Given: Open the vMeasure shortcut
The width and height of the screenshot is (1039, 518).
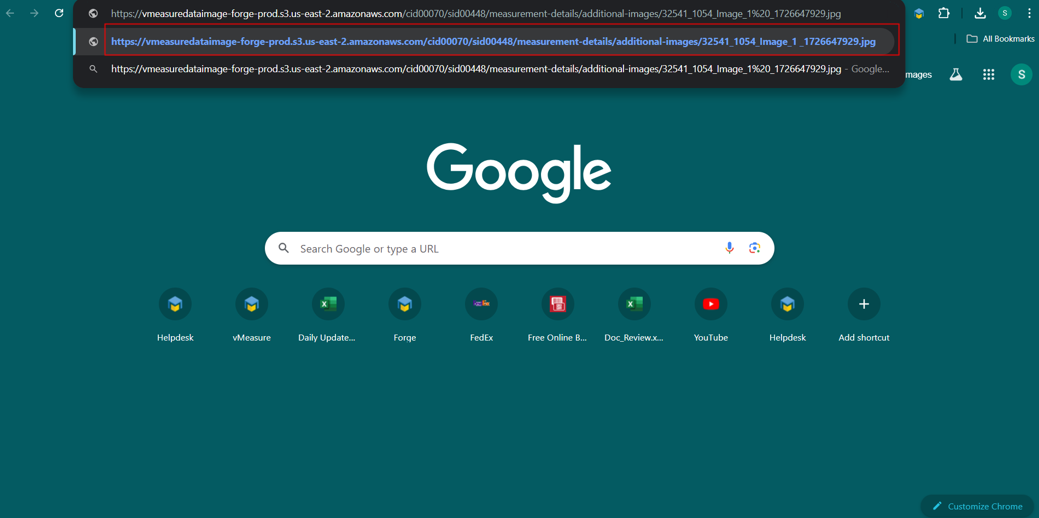Looking at the screenshot, I should tap(251, 315).
